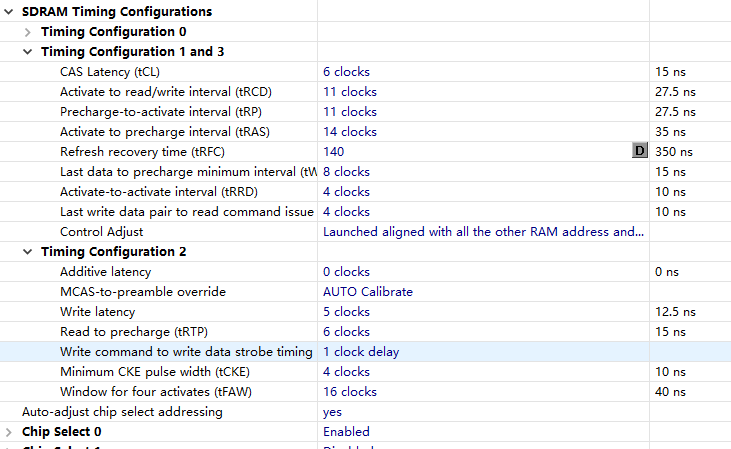Select tRAS 14 clocks value
This screenshot has width=731, height=449.
coord(350,132)
